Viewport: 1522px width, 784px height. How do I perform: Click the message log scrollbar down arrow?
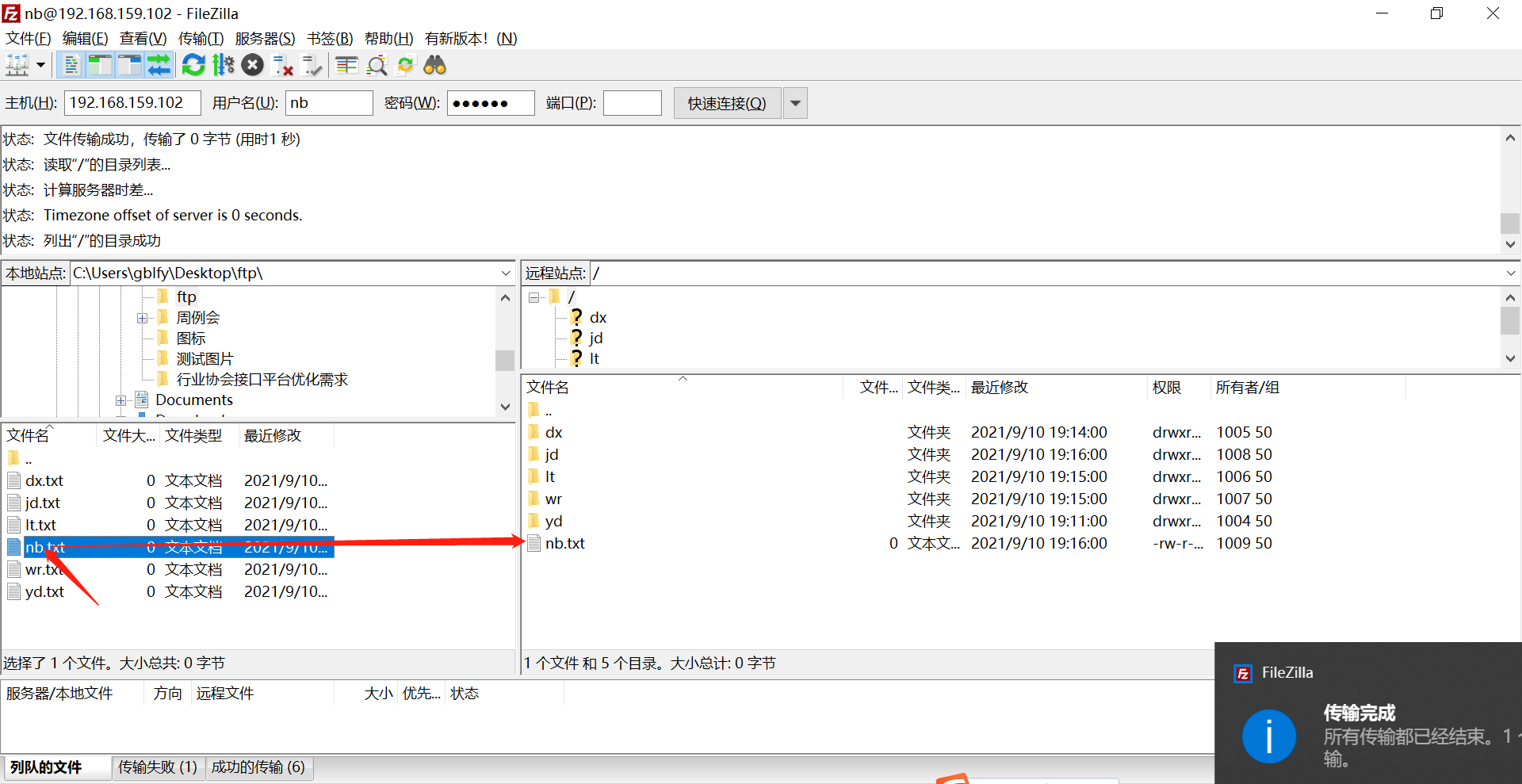coord(1510,244)
